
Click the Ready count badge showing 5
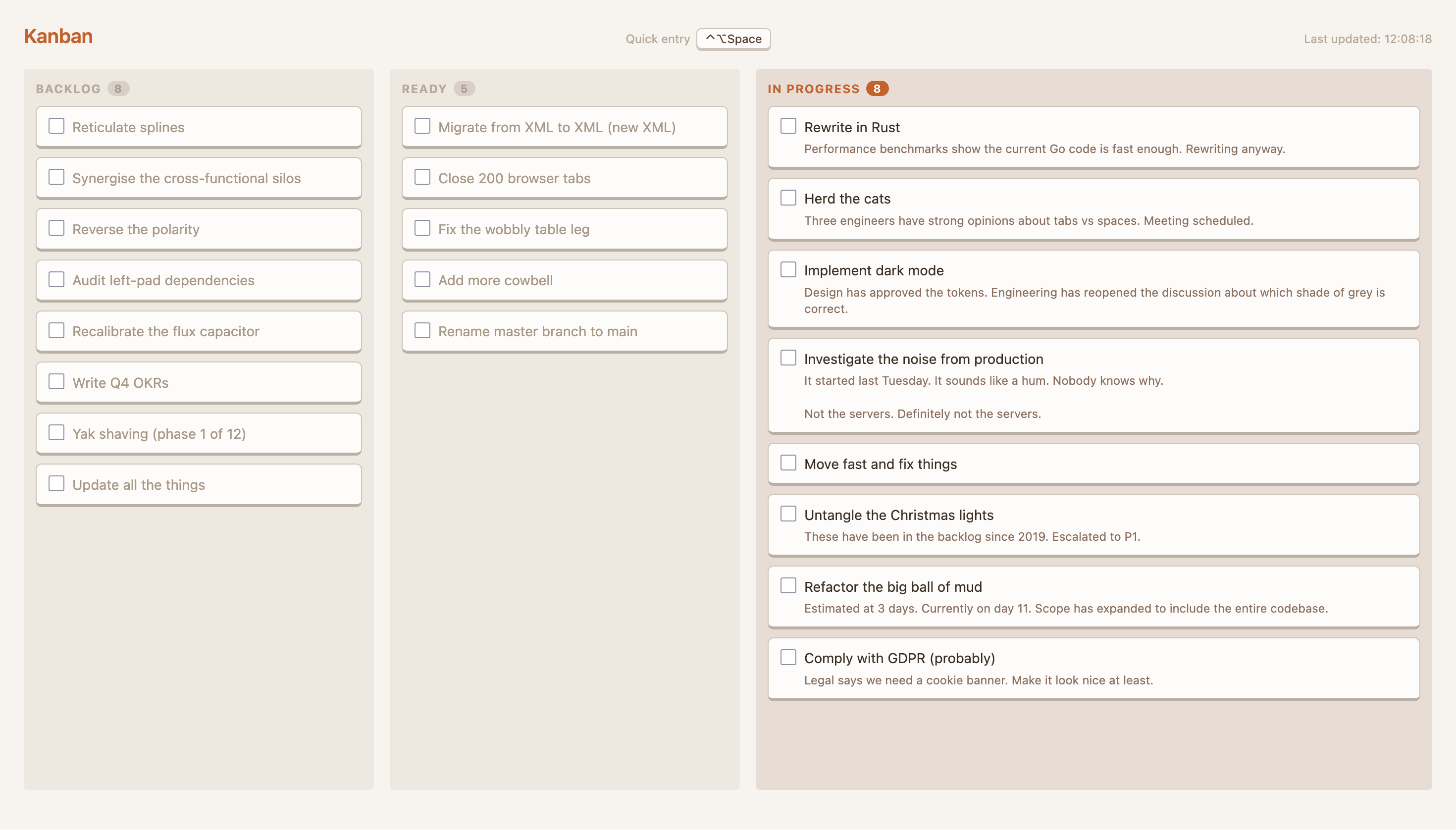point(464,89)
